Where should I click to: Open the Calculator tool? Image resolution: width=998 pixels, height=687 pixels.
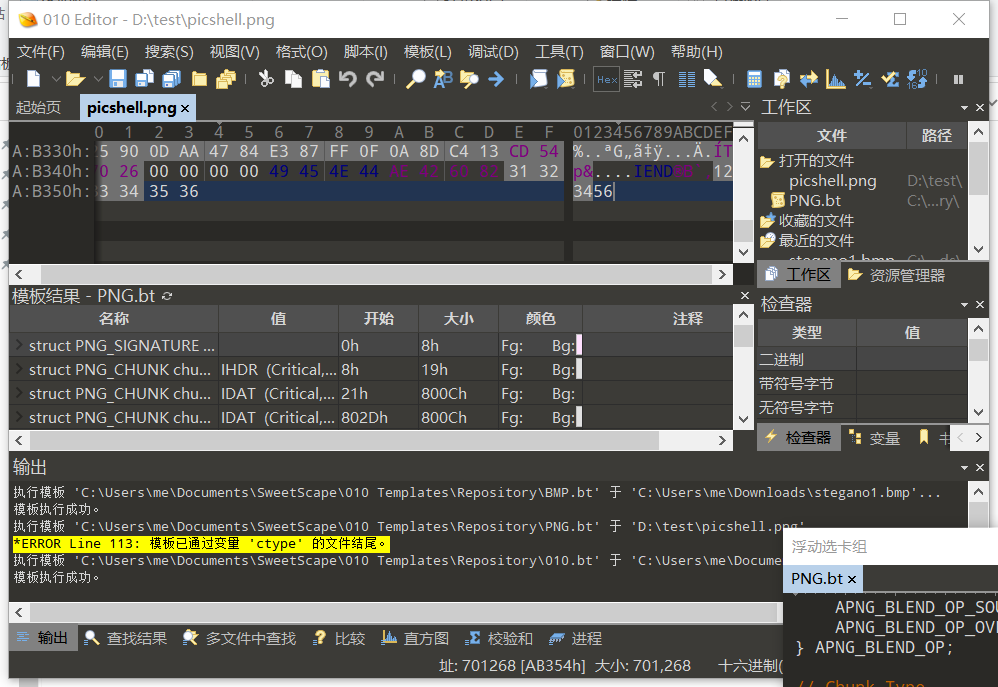click(754, 79)
